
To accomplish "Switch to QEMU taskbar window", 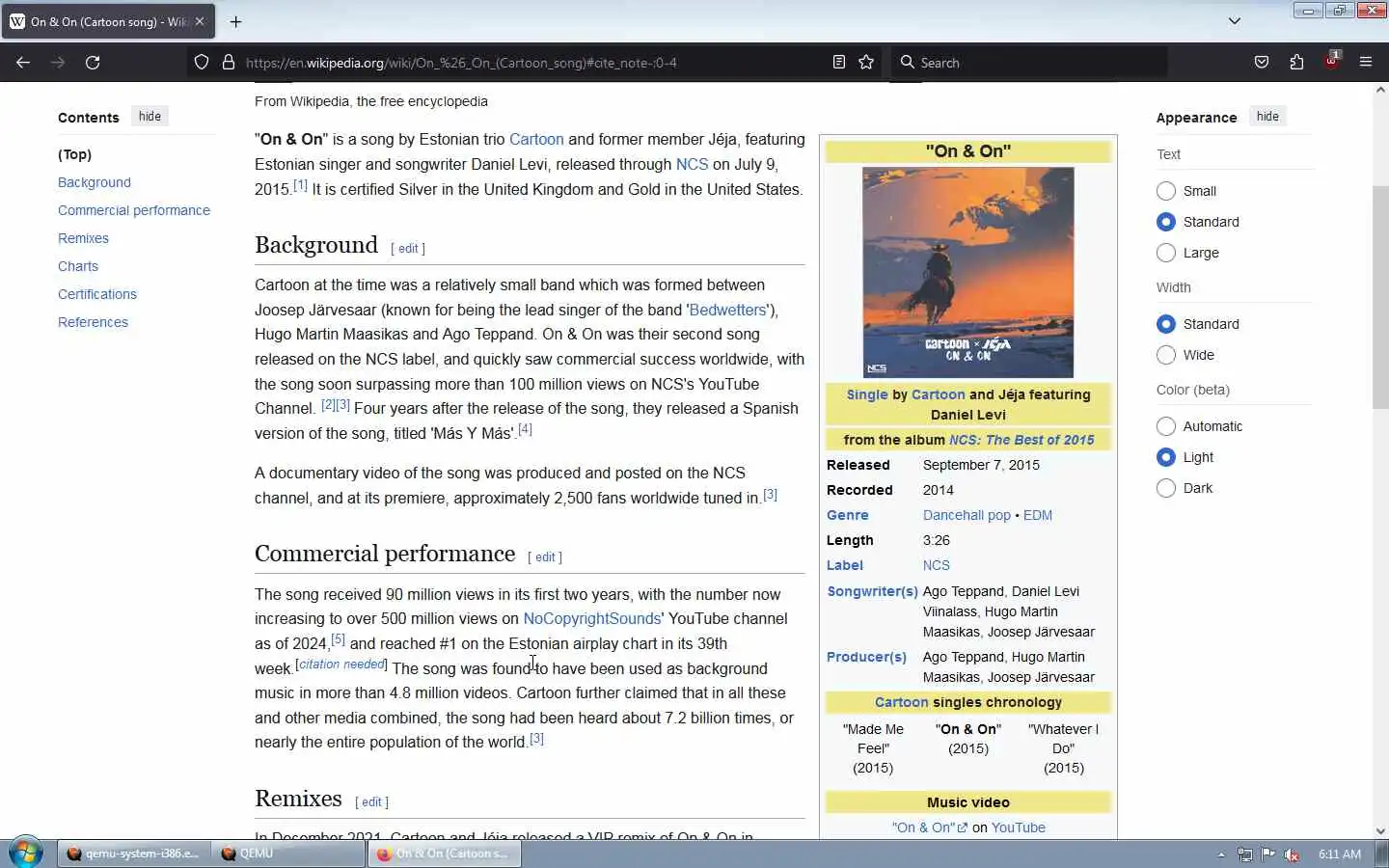I will coord(288,854).
